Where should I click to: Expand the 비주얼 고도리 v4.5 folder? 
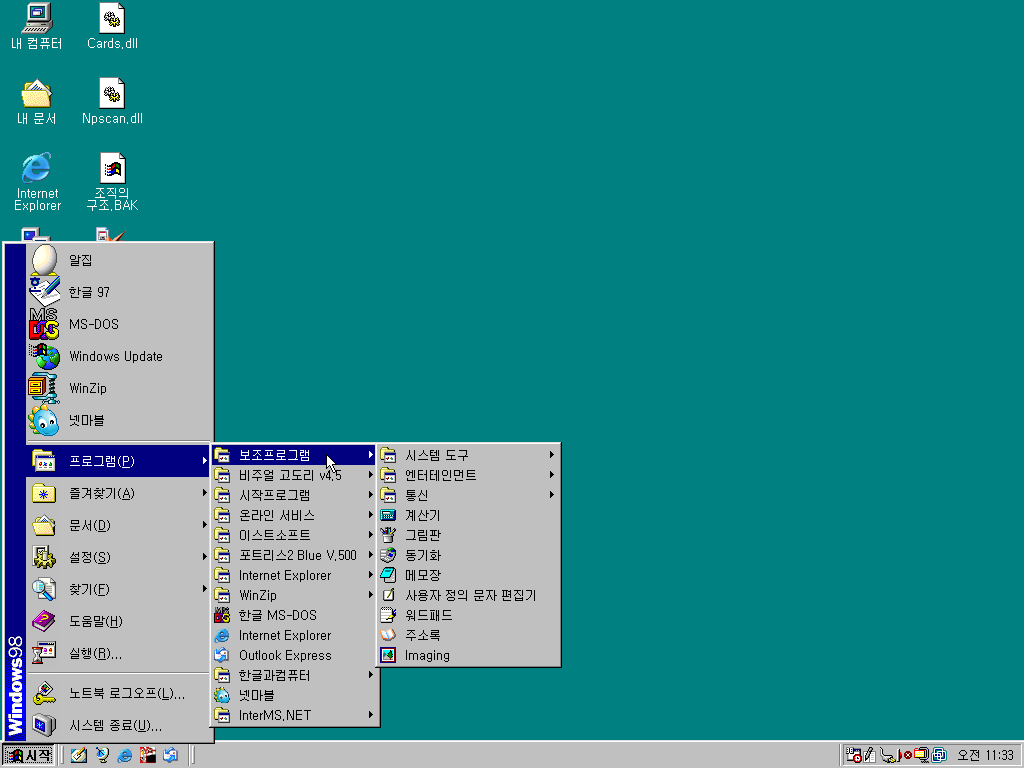tap(294, 475)
